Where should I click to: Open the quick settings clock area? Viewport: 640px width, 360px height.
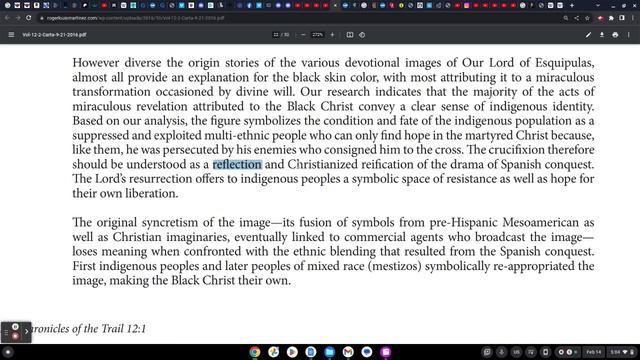[622, 352]
